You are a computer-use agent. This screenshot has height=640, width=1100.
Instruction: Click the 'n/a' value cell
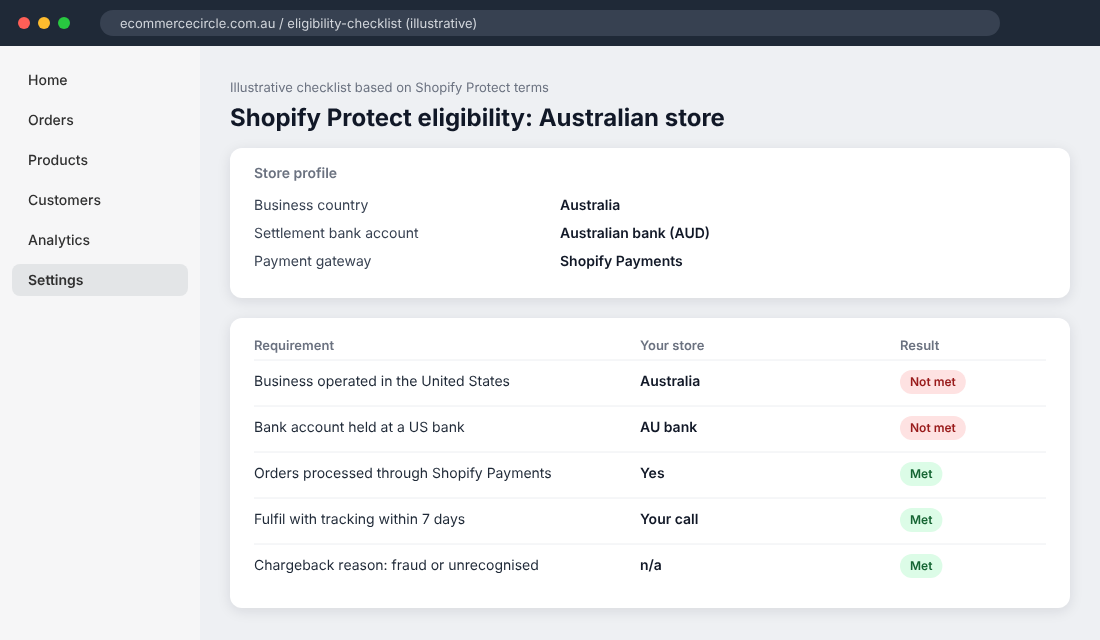[x=651, y=565]
